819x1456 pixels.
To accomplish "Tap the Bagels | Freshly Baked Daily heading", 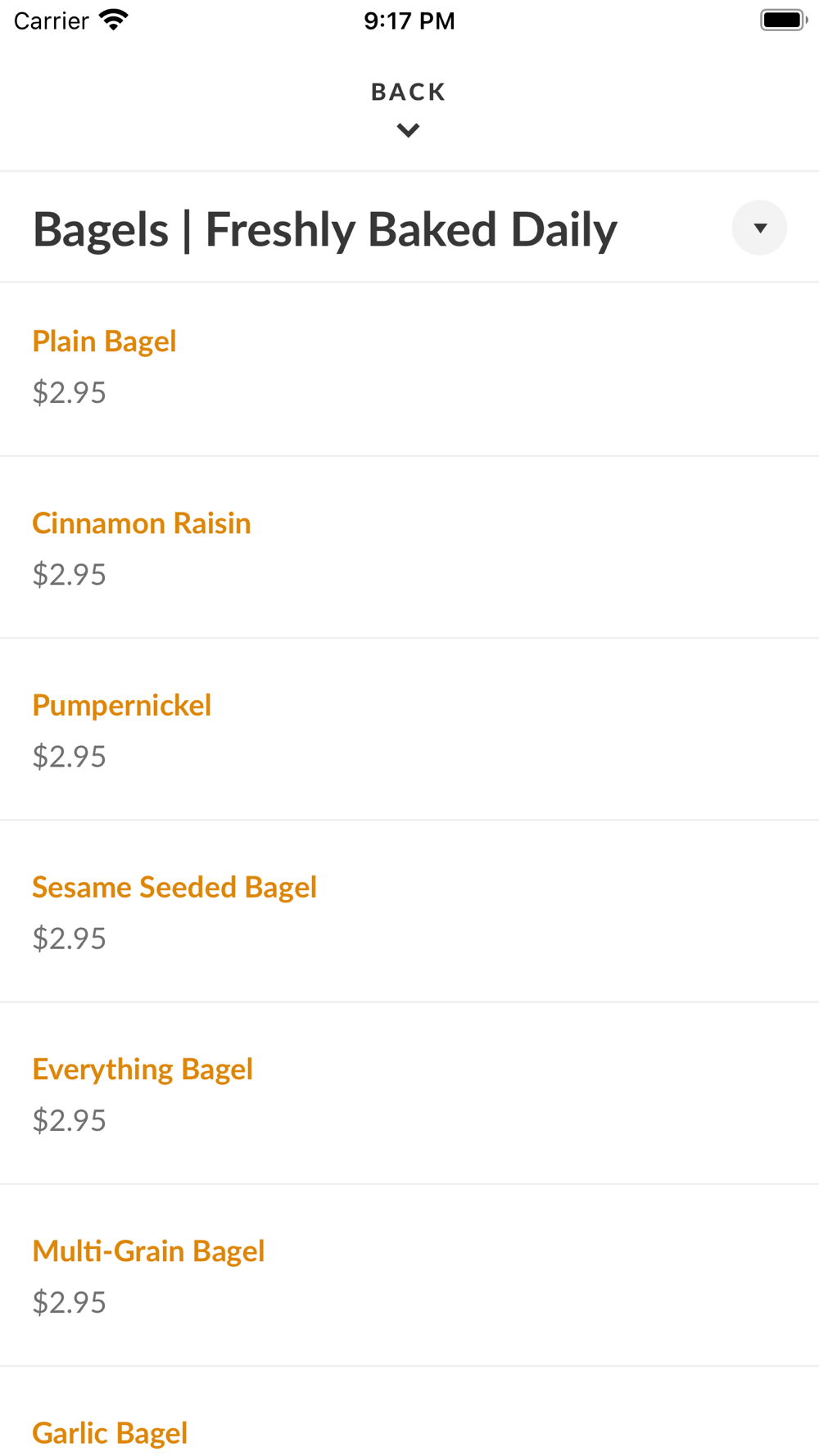I will tap(324, 229).
